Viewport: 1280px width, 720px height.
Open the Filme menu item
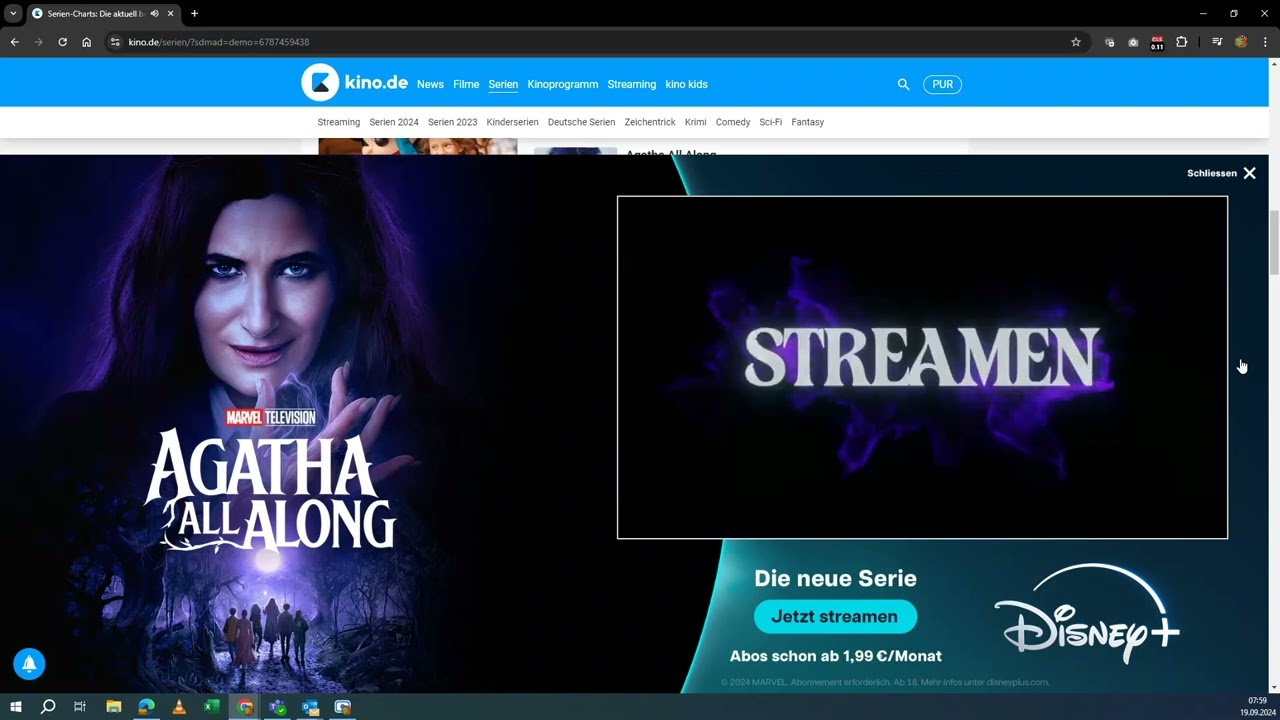(x=466, y=84)
